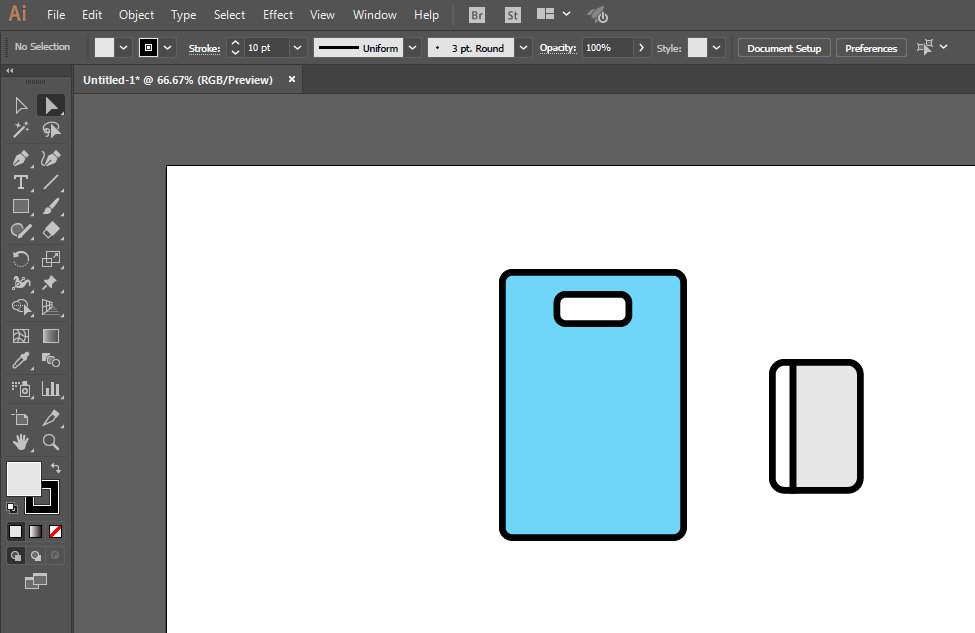Set None for fill or stroke
This screenshot has height=633, width=975.
55,532
